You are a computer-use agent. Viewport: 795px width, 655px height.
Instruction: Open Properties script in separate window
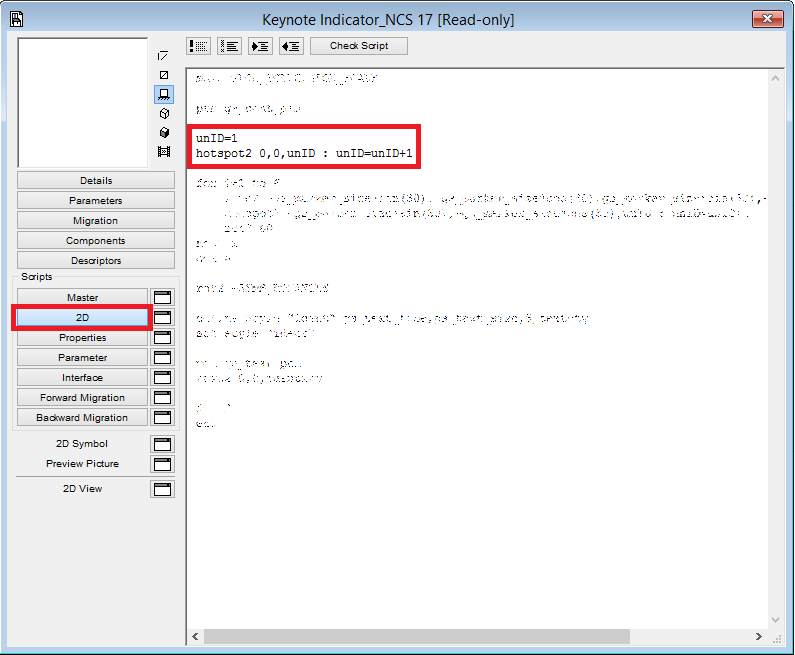click(162, 338)
